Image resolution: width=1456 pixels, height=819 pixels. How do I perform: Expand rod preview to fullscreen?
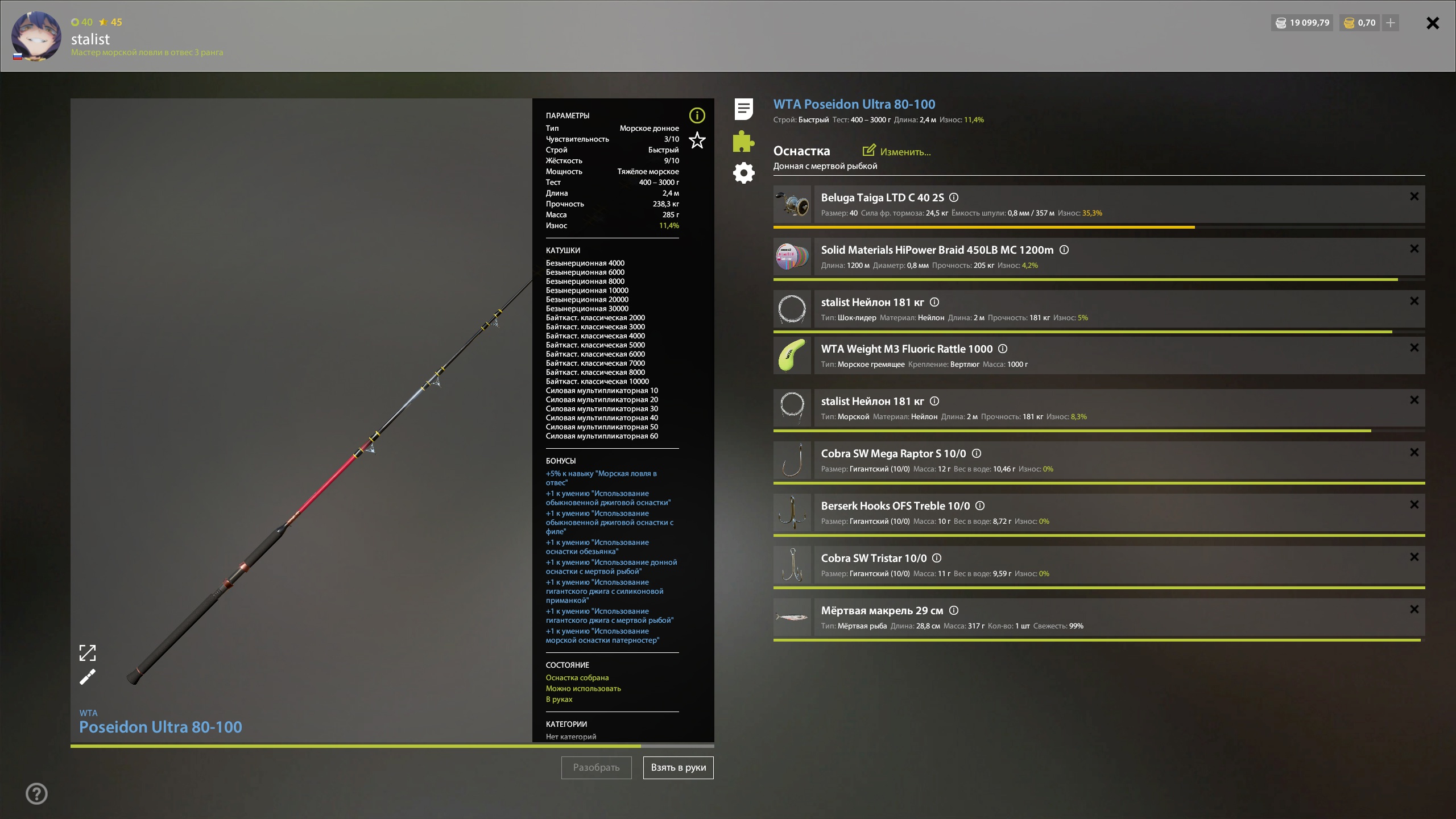87,652
